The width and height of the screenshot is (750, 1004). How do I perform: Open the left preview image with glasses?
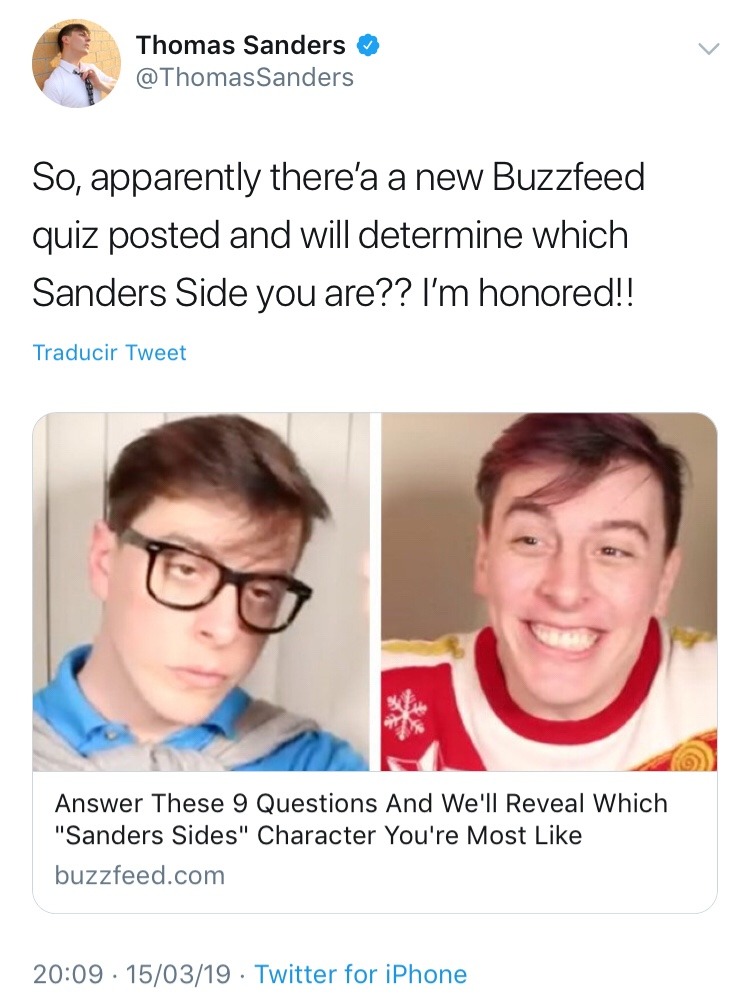coord(201,591)
